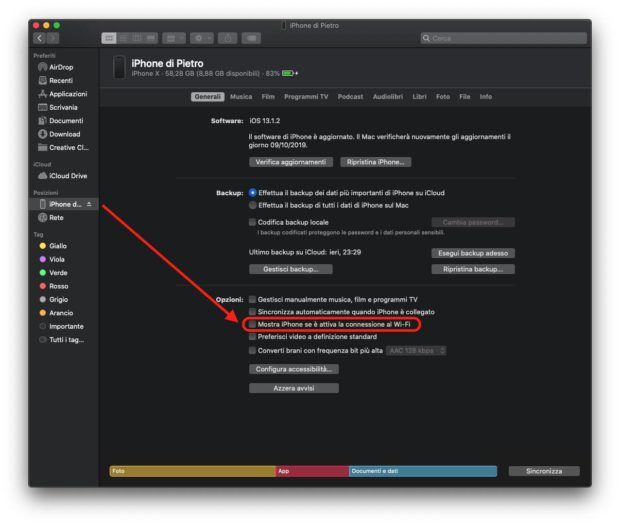Image resolution: width=620 pixels, height=525 pixels.
Task: Switch to the Programmi TV tab
Action: 306,97
